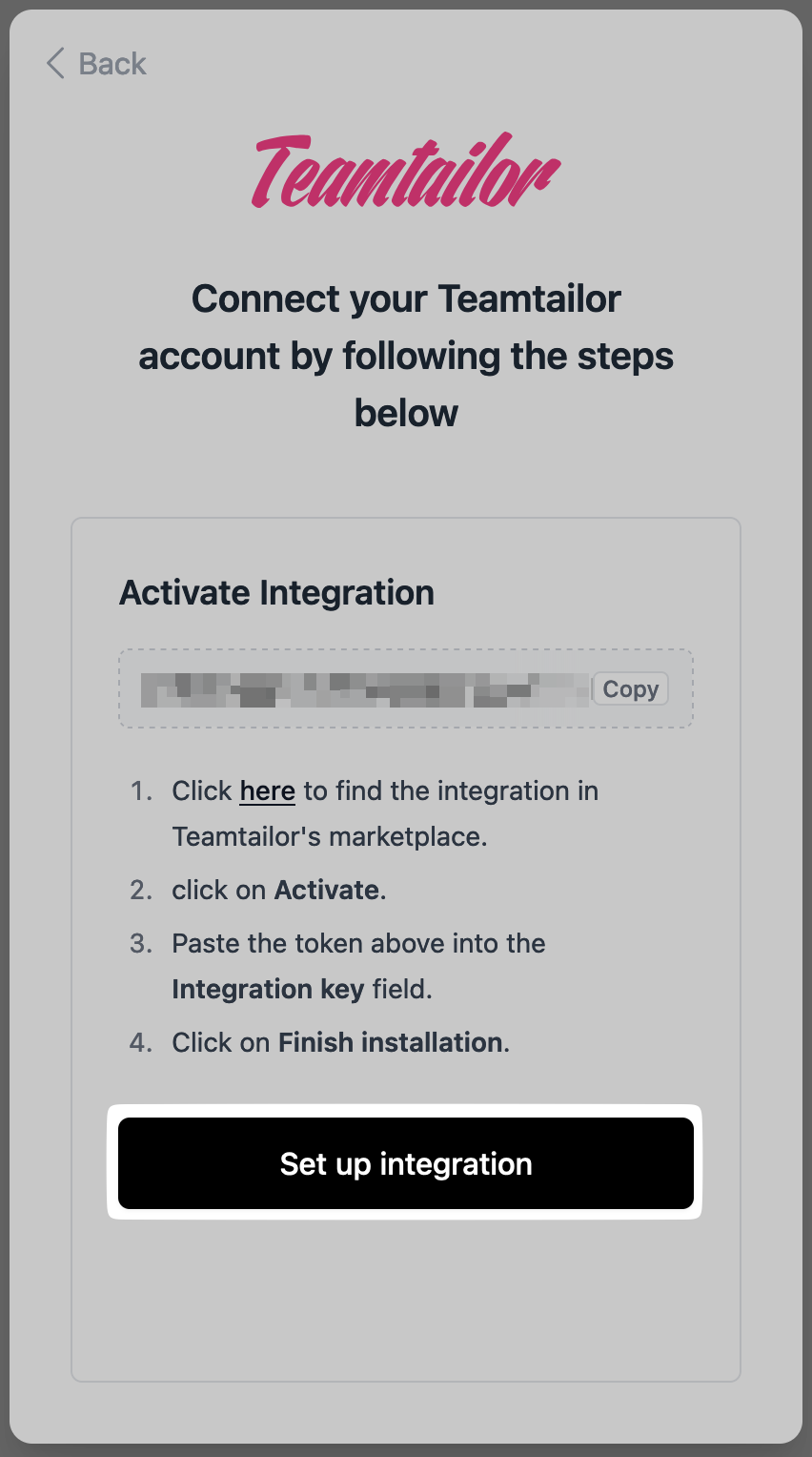This screenshot has height=1457, width=812.
Task: Click the bold Finish installation text
Action: coord(391,1043)
